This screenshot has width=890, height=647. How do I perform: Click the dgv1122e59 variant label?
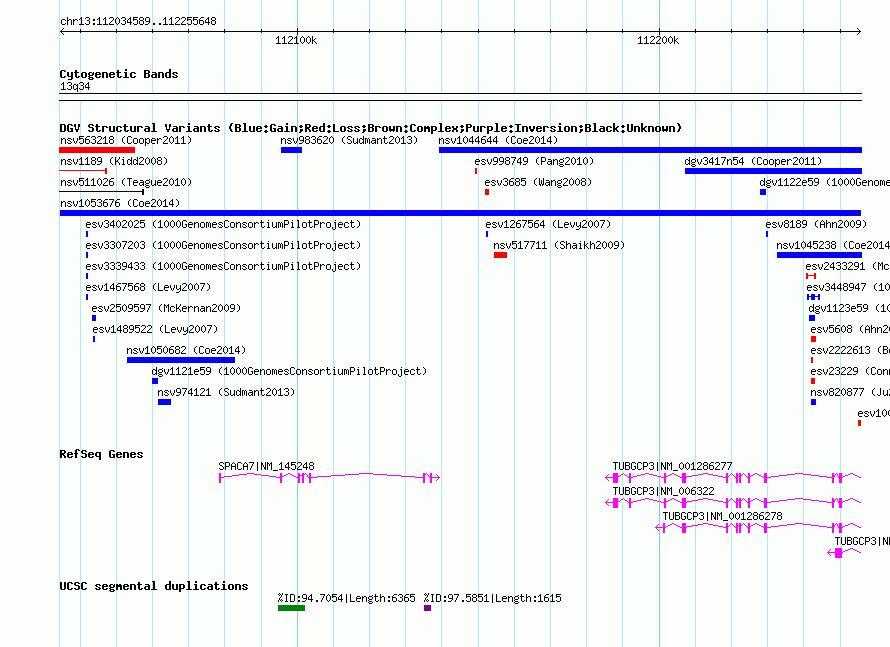(824, 182)
